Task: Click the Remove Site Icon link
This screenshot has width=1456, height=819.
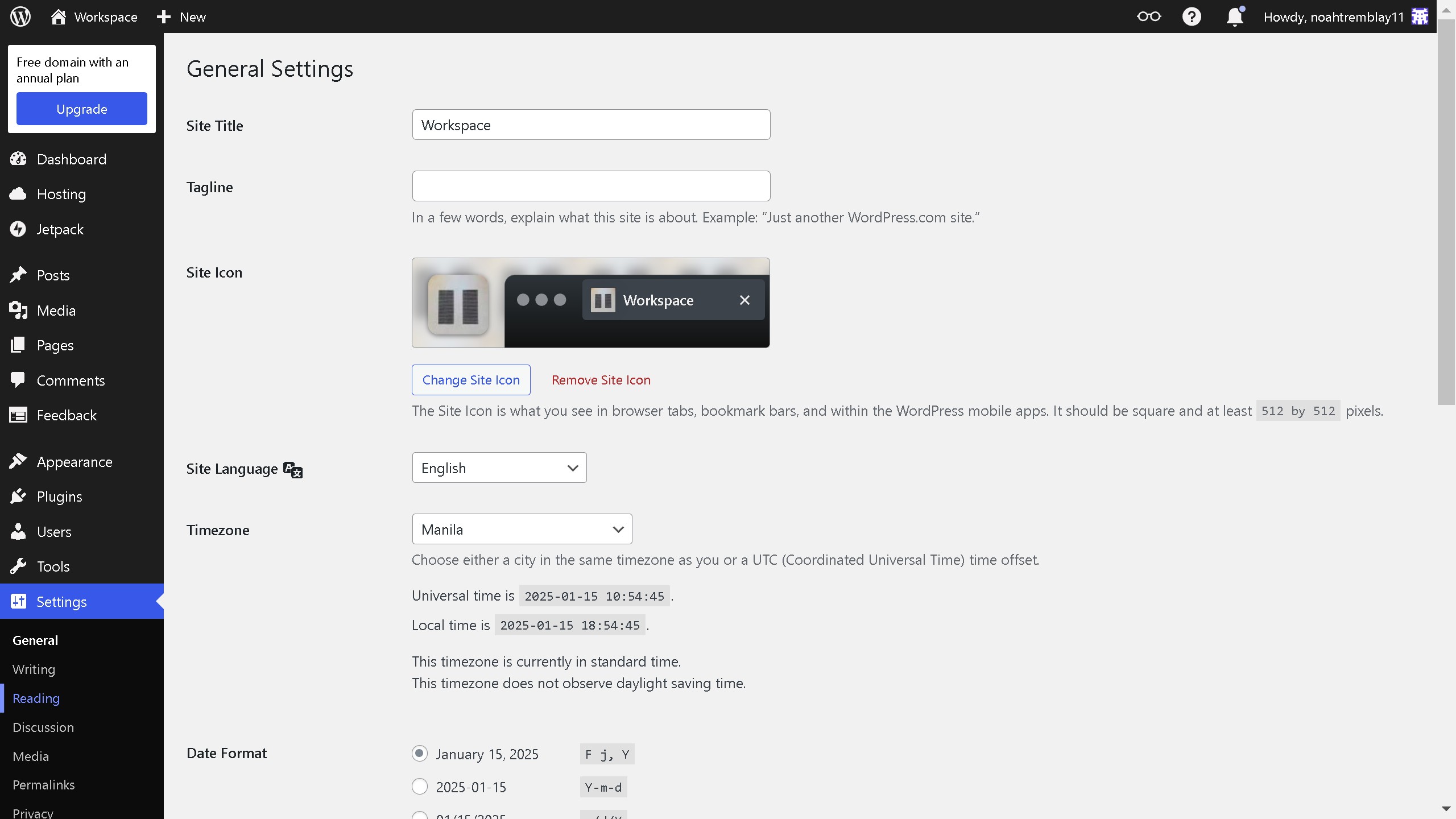Action: [601, 380]
